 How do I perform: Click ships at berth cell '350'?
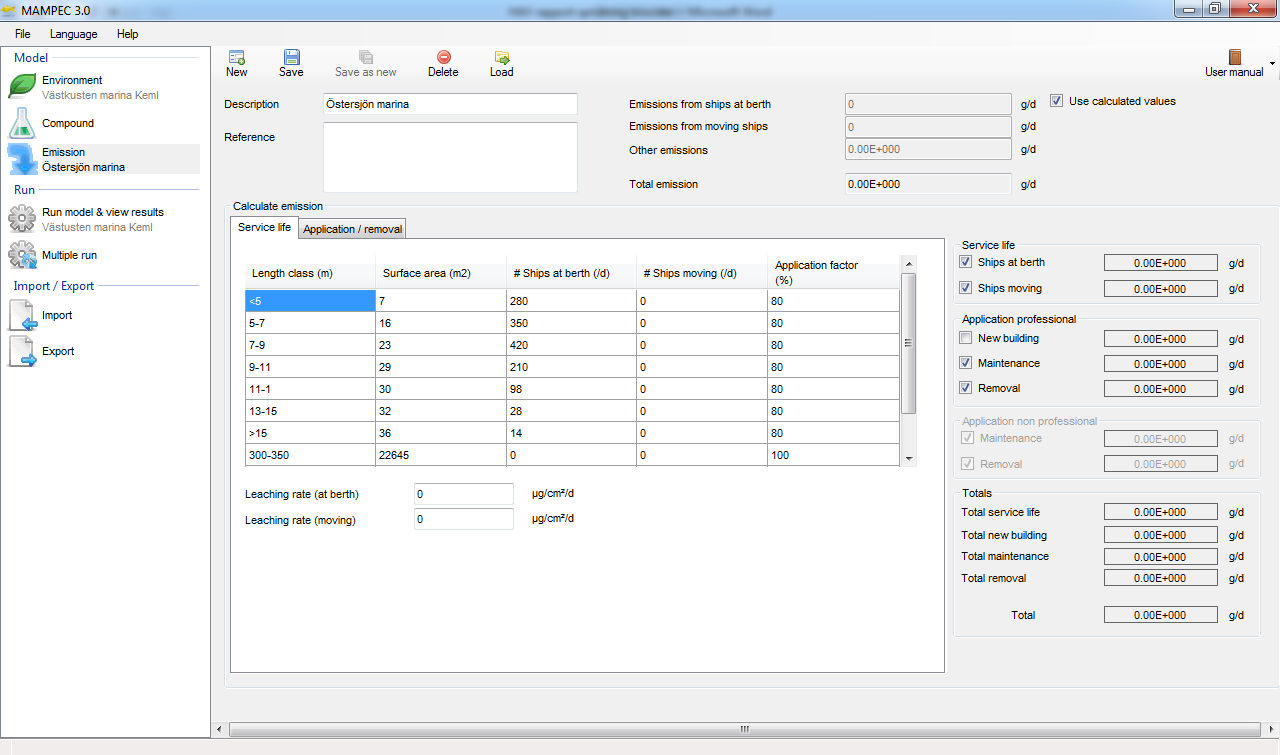[571, 324]
